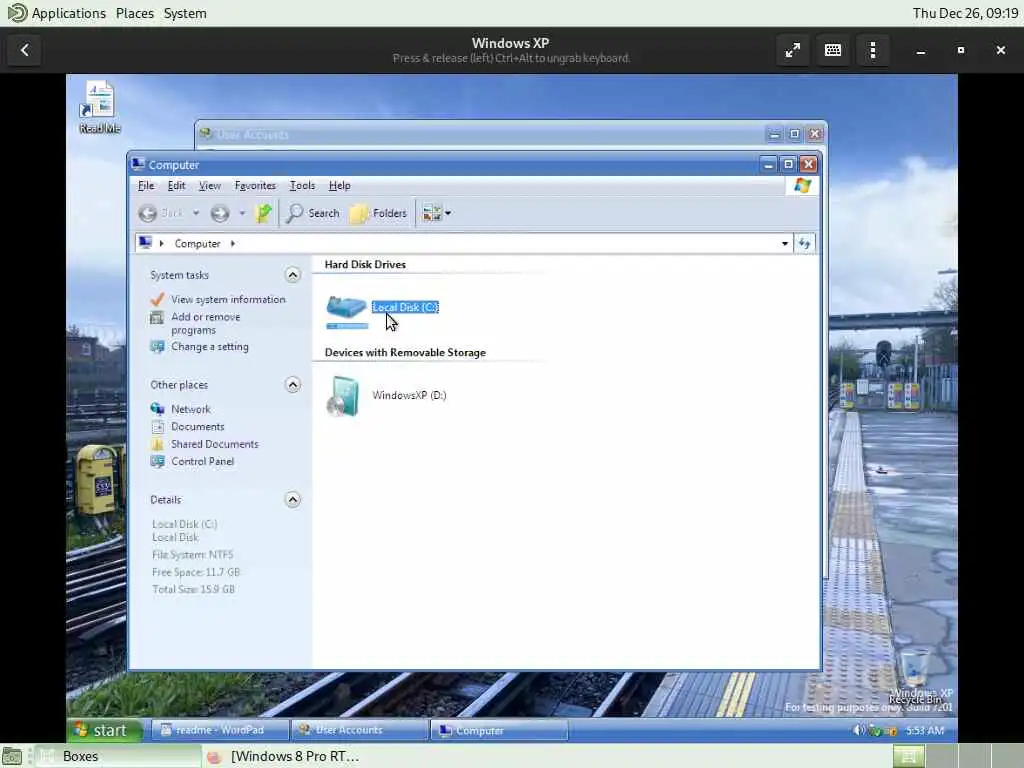1024x768 pixels.
Task: Collapse the Other places panel
Action: [x=293, y=385]
